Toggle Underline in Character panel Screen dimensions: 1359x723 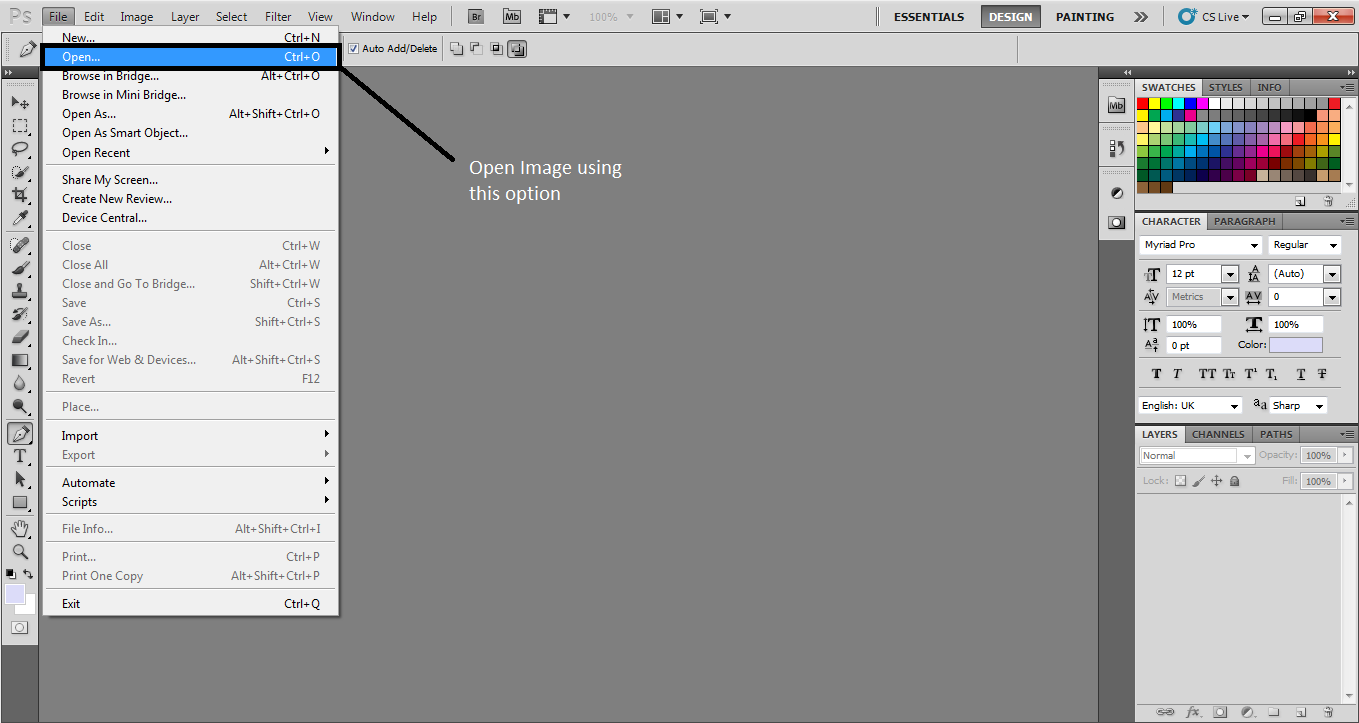tap(1301, 374)
